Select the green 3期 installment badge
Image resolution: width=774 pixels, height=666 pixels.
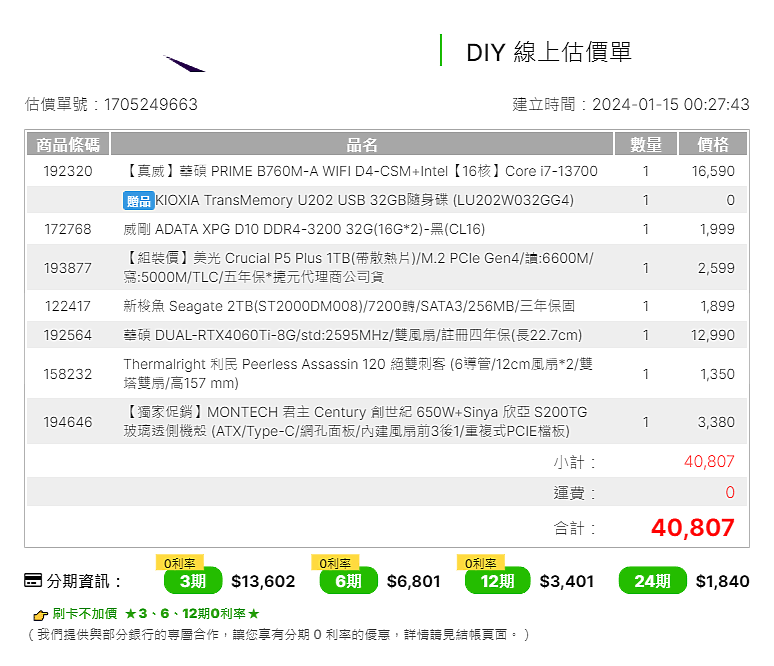pyautogui.click(x=193, y=581)
